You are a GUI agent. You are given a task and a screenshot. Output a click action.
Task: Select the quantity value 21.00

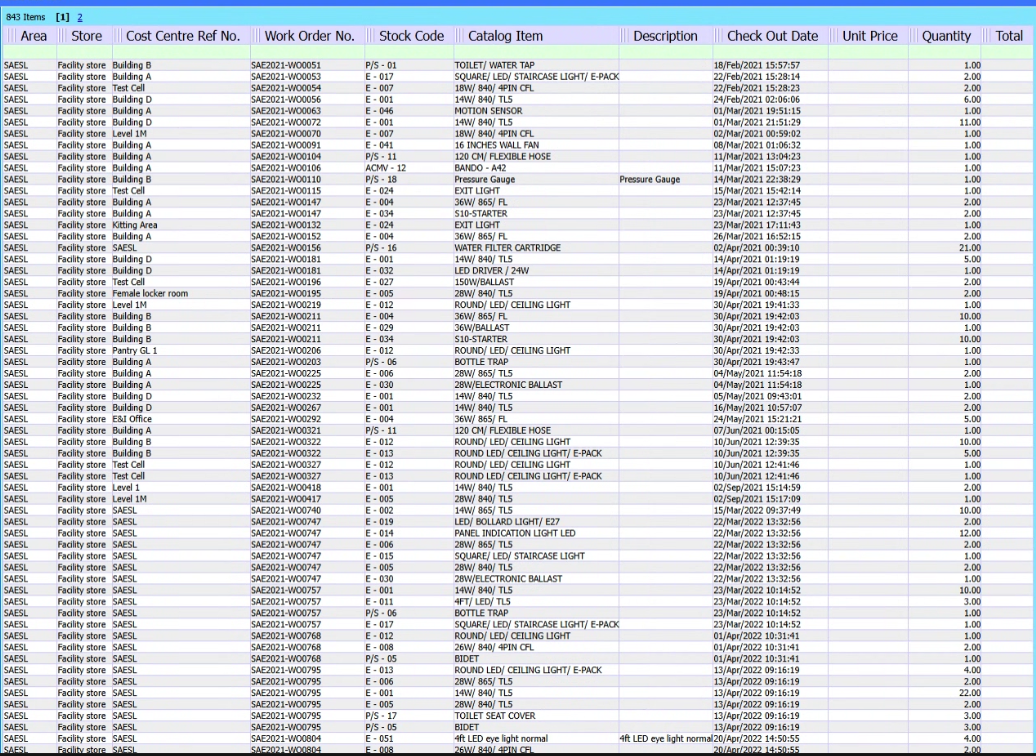point(970,248)
